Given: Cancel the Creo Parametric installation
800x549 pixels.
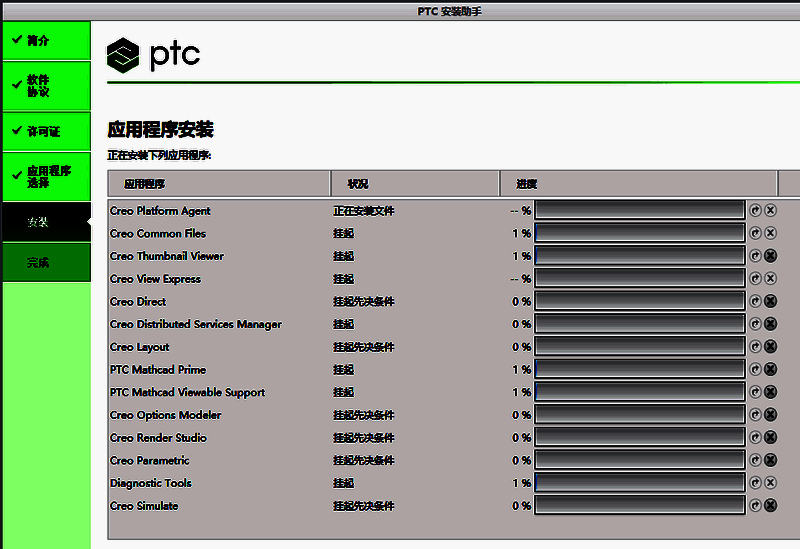Looking at the screenshot, I should click(770, 461).
